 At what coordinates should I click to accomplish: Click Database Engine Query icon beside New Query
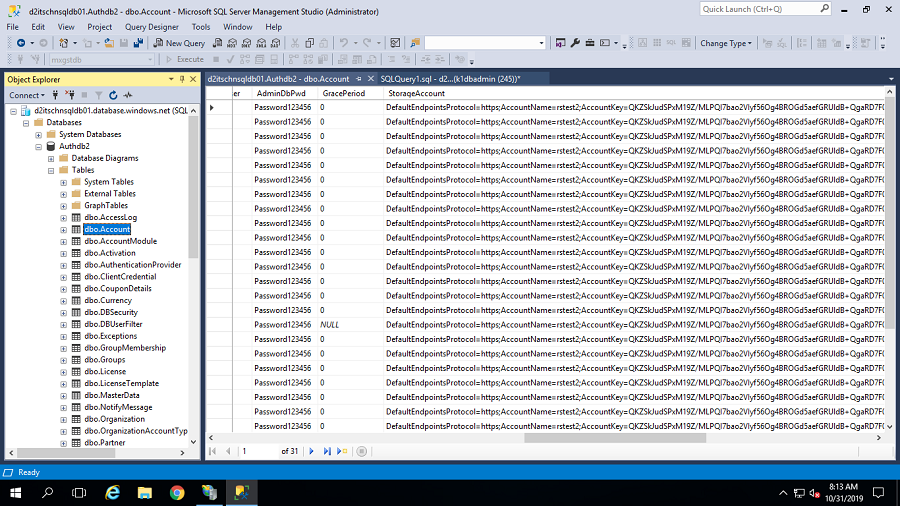[x=218, y=43]
